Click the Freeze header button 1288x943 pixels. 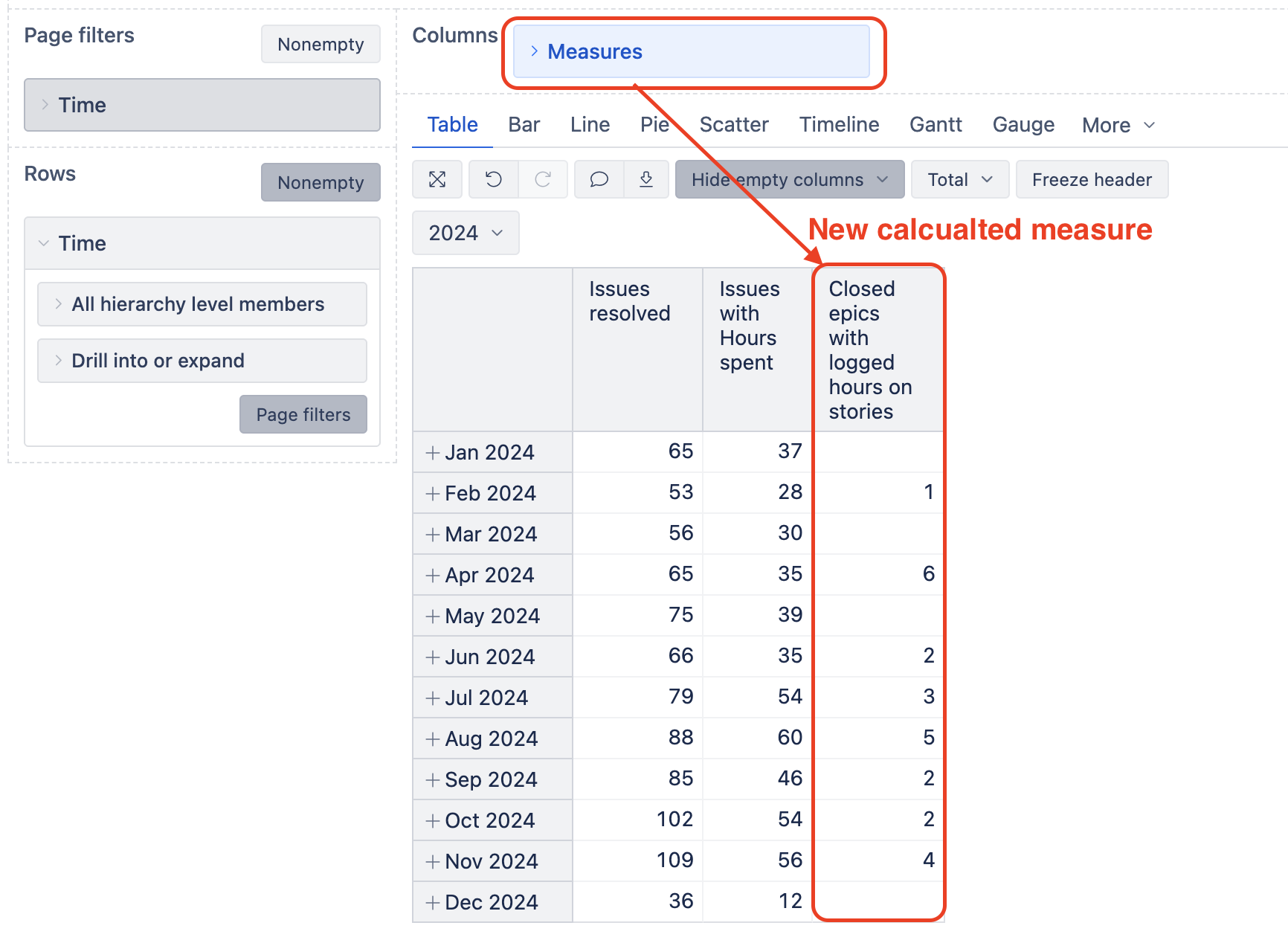[1091, 179]
